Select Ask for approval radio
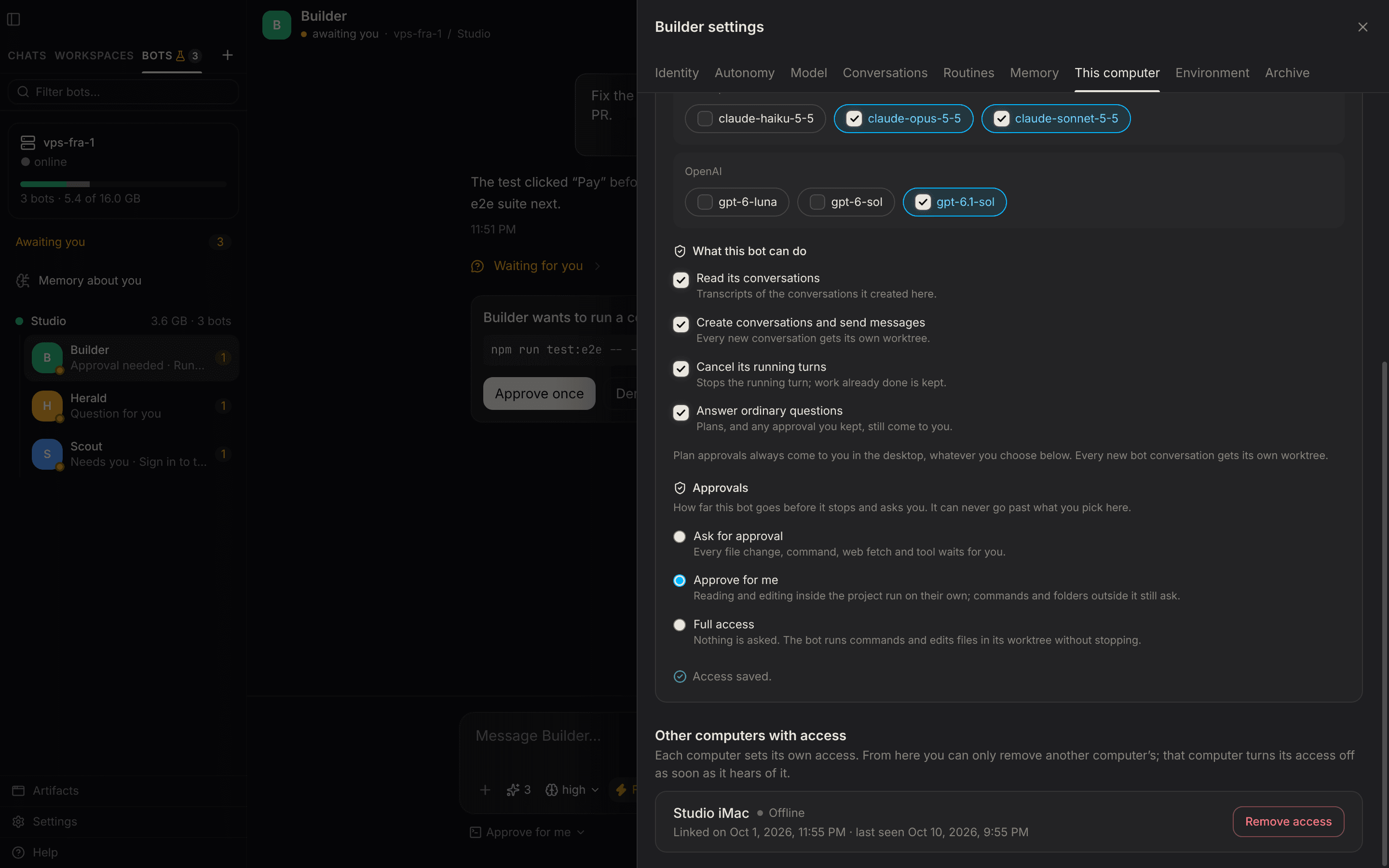1389x868 pixels. click(680, 537)
